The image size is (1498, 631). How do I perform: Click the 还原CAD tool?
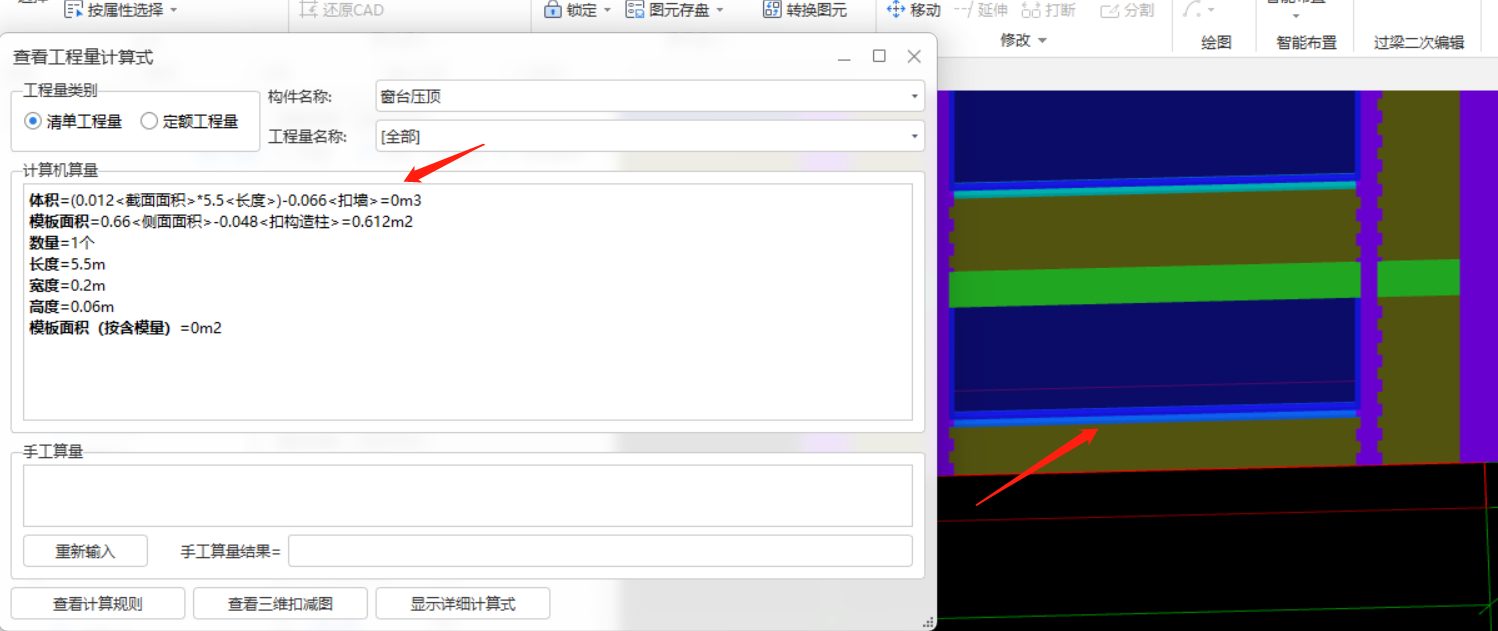(x=341, y=11)
